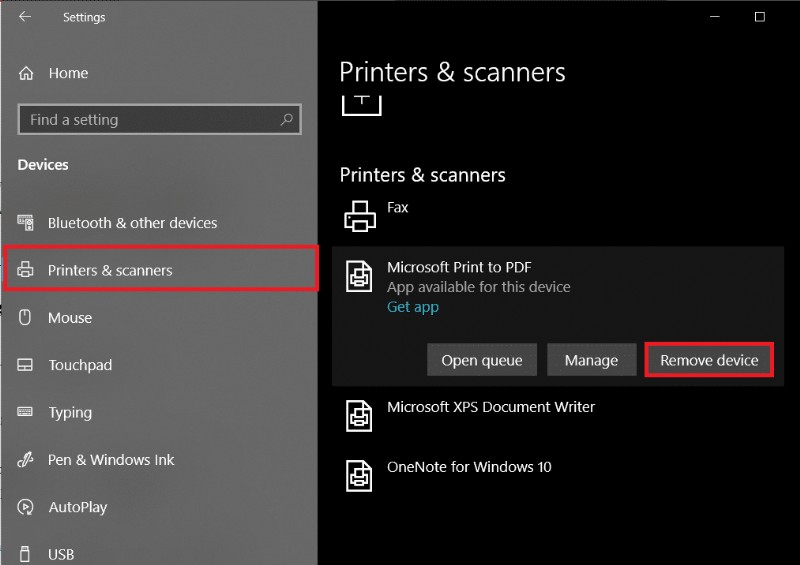Maximize the Settings window
Image resolution: width=800 pixels, height=565 pixels.
pyautogui.click(x=760, y=17)
